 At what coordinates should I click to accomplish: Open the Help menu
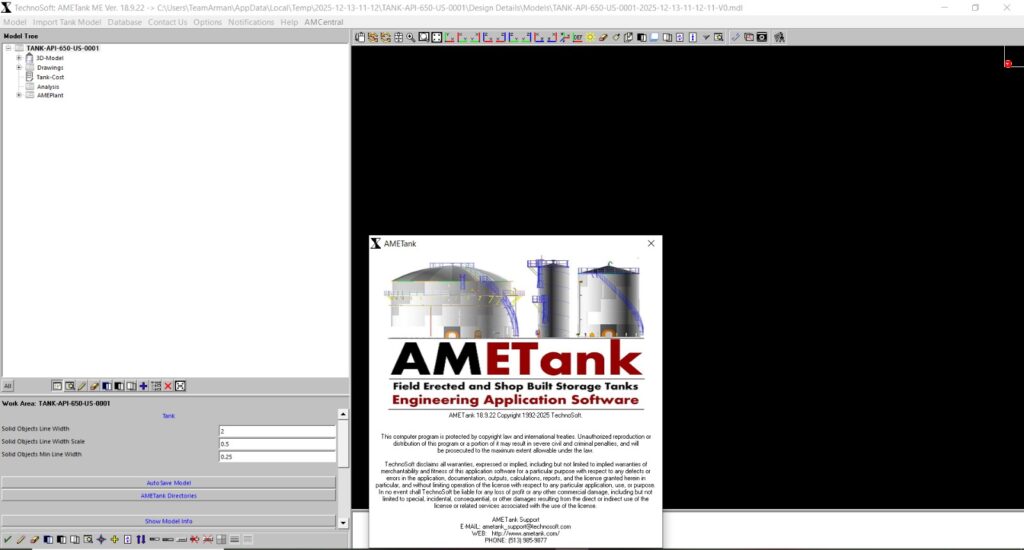coord(289,22)
